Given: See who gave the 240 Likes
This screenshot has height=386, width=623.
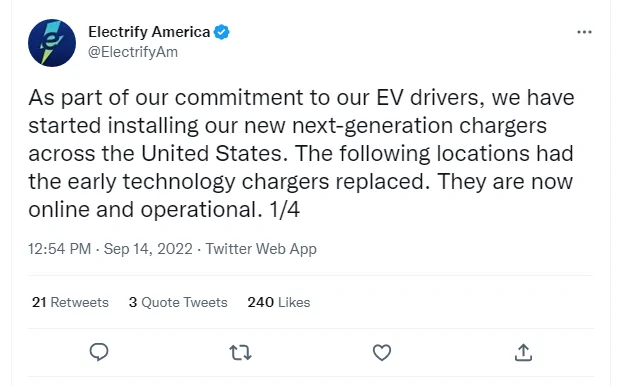Looking at the screenshot, I should click(279, 303).
